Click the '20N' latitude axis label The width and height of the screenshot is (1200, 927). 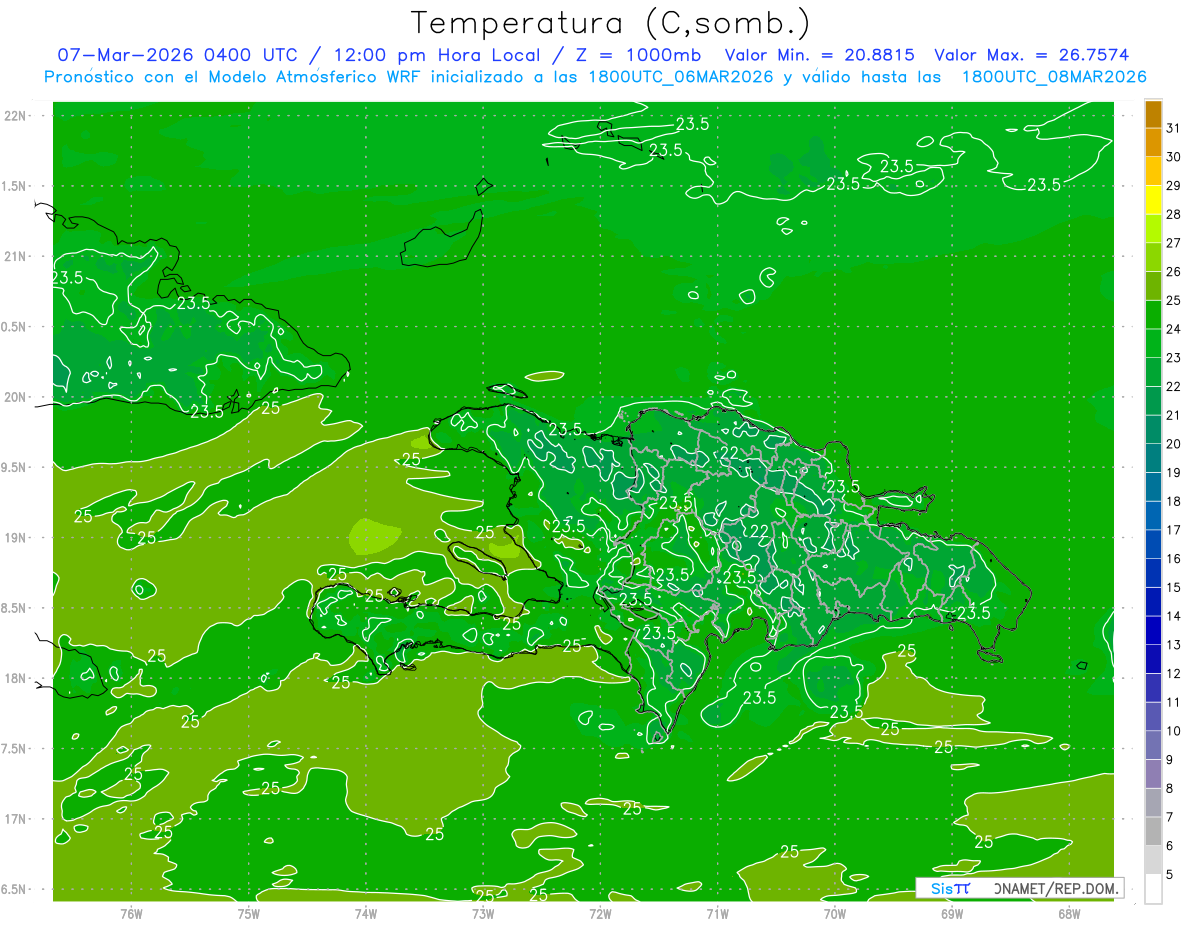click(15, 397)
